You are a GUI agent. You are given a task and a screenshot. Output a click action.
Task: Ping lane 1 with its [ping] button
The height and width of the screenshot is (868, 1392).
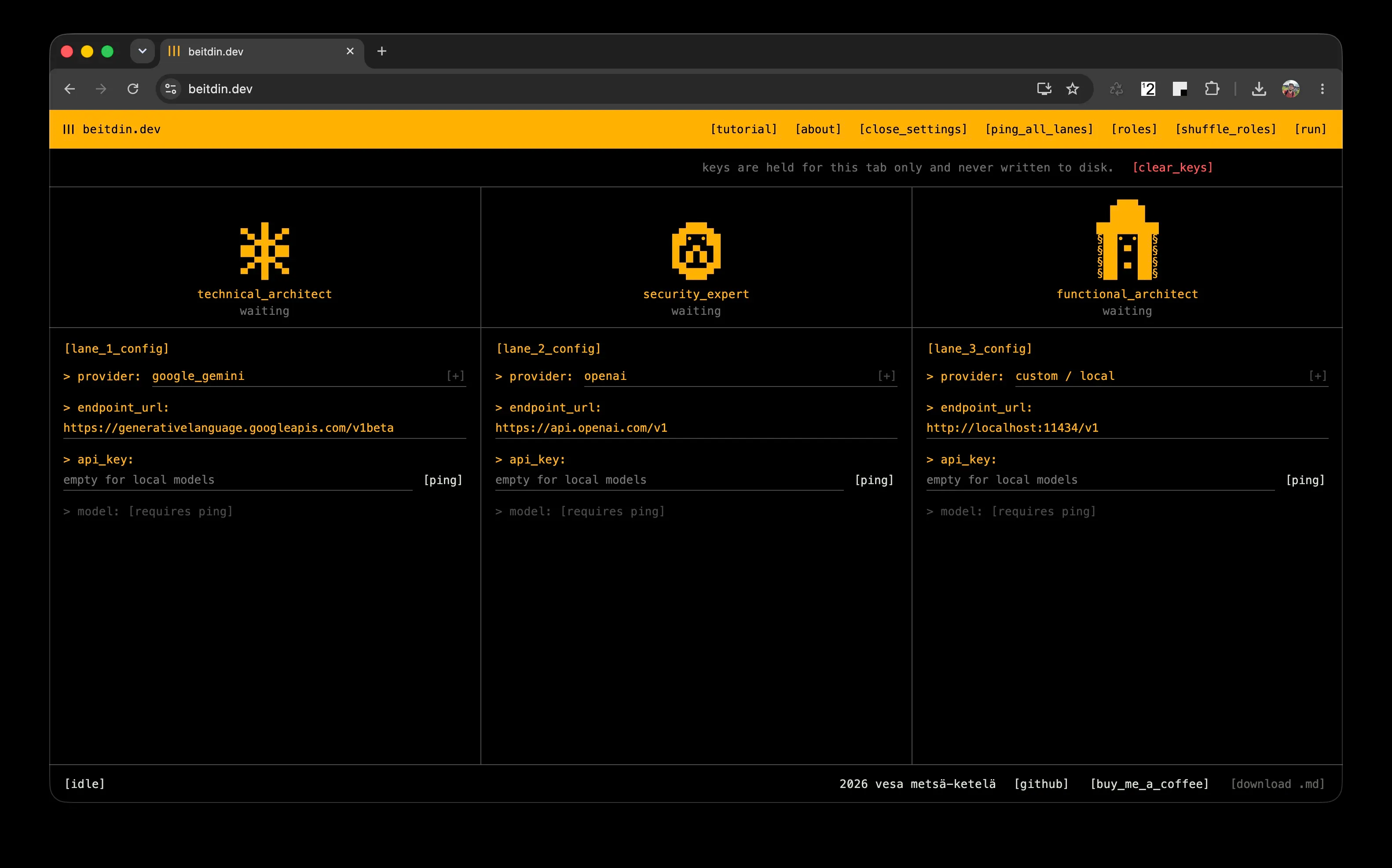(443, 480)
